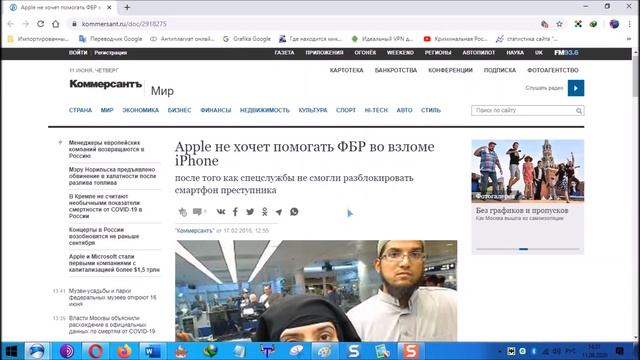The image size is (640, 360).
Task: Open a new browser tab
Action: tap(127, 7)
